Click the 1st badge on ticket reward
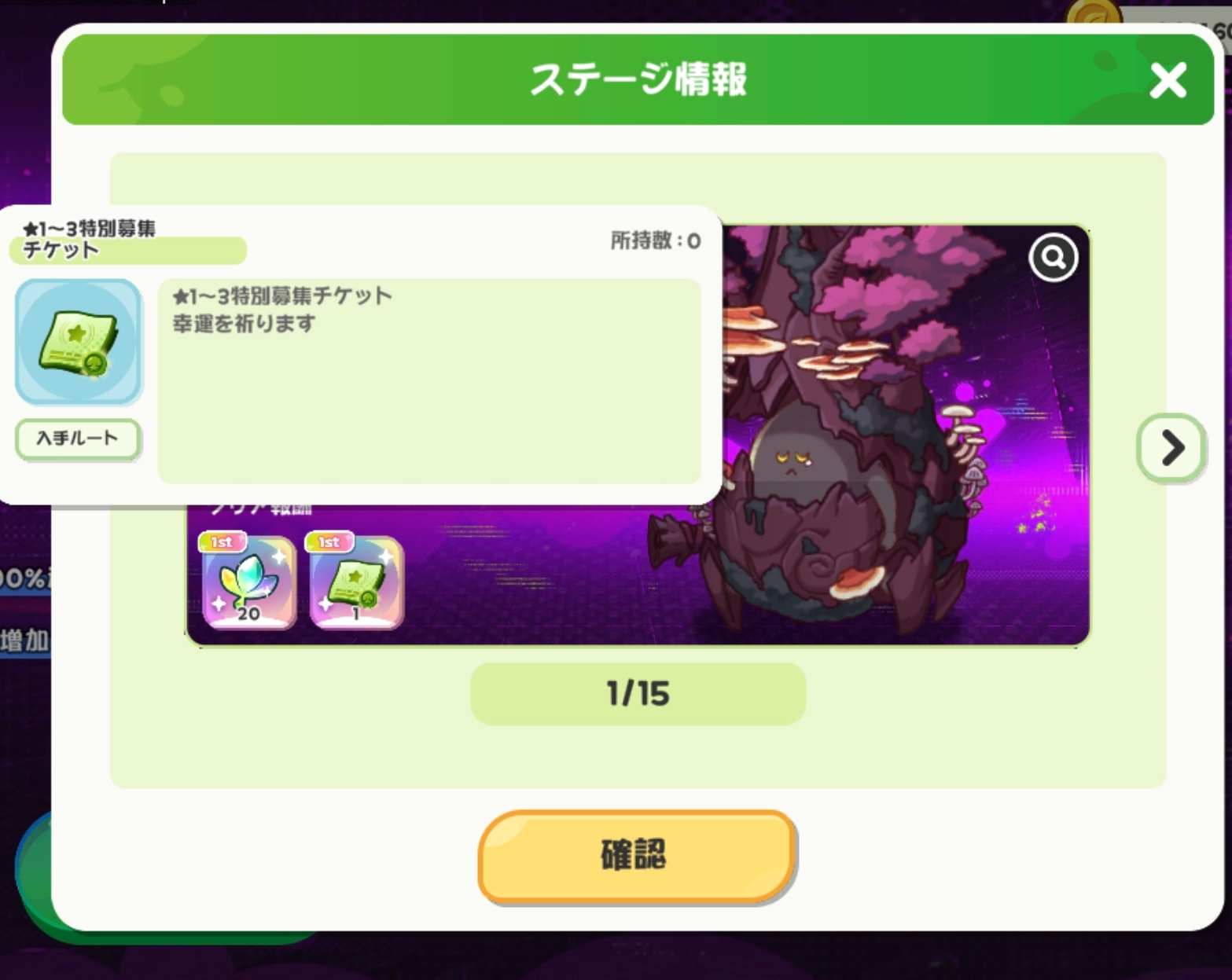 (x=329, y=542)
